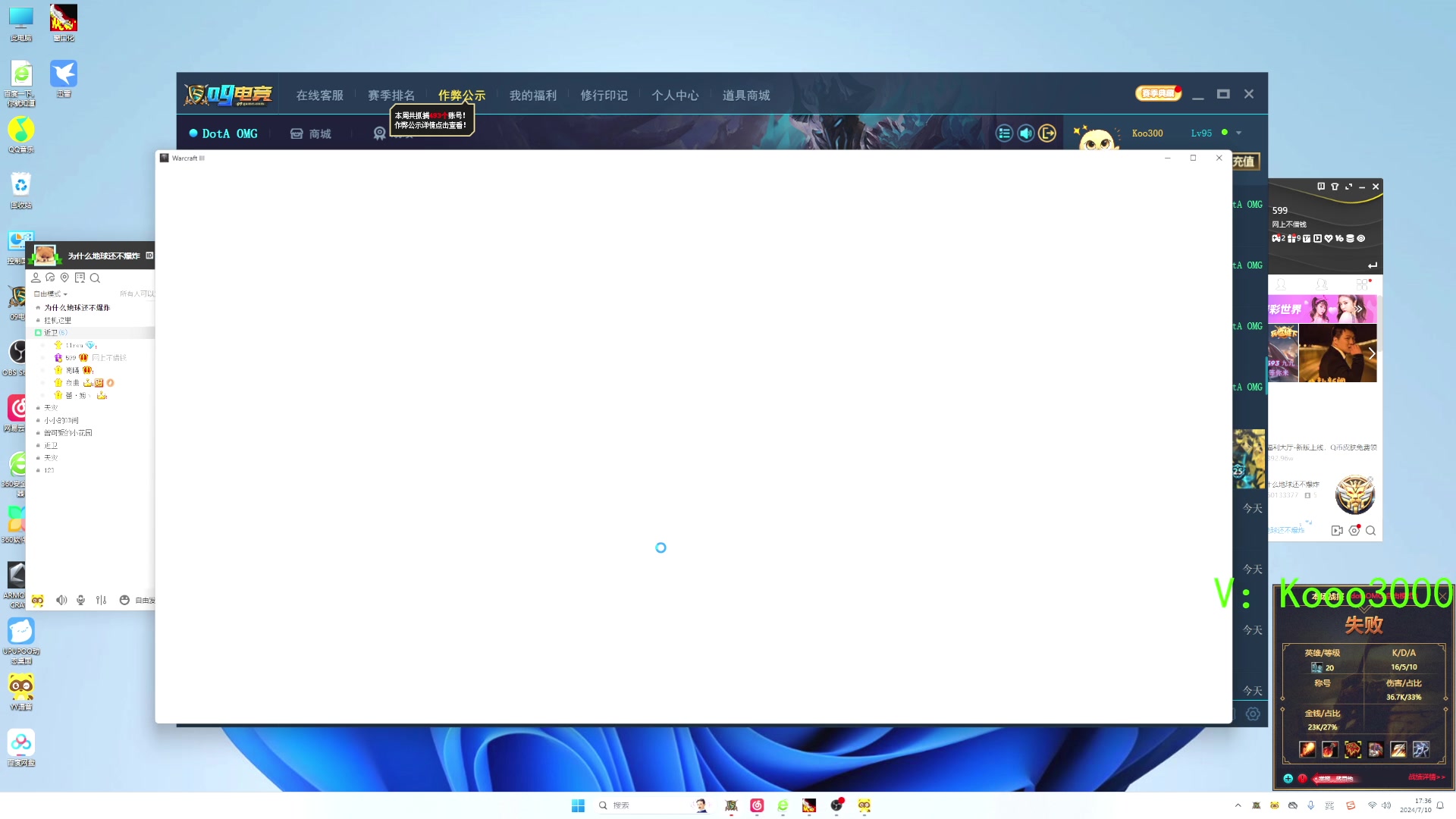
Task: Switch to the friends tab in YY panel
Action: click(x=1281, y=285)
